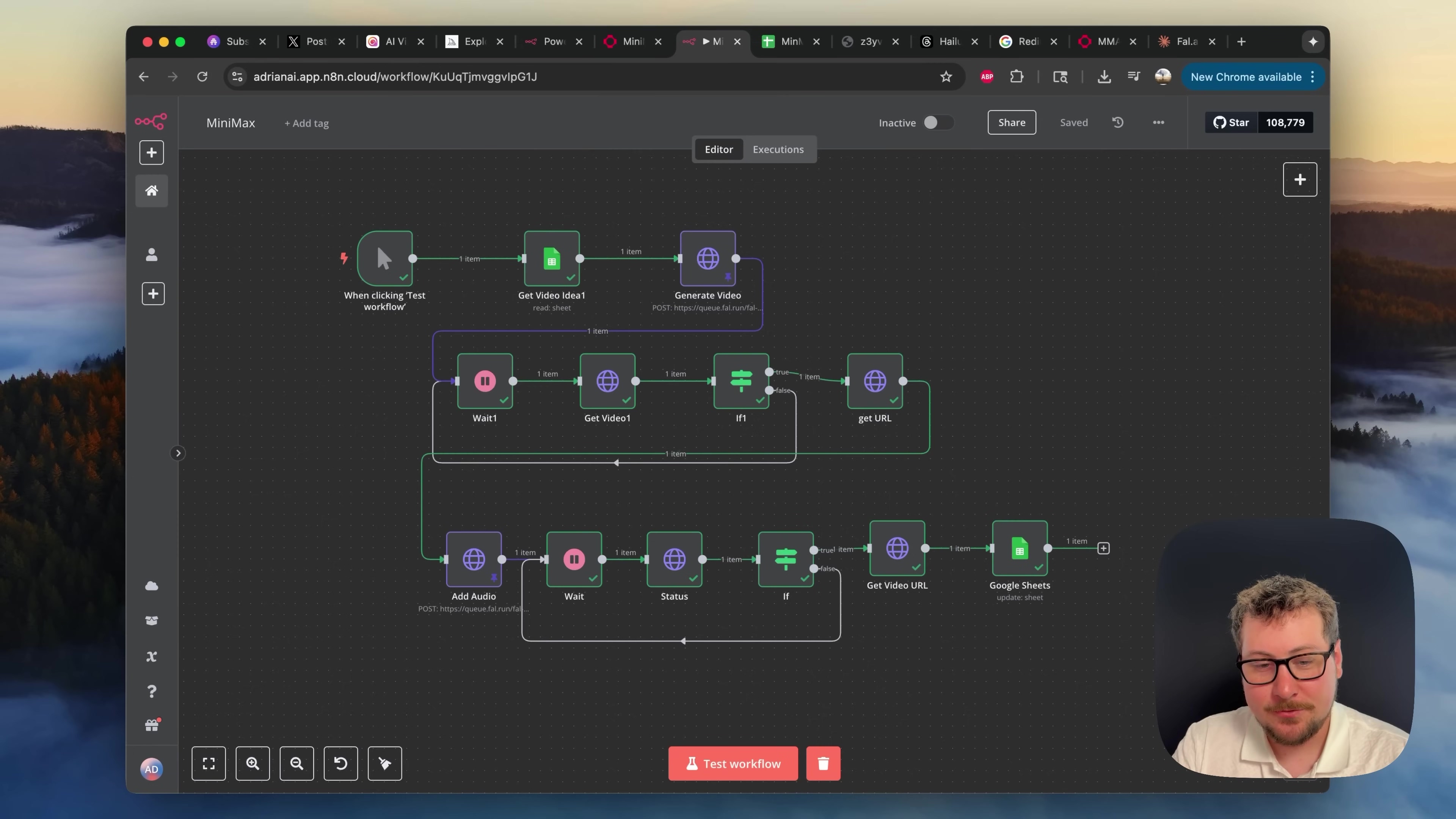Click the AD user avatar
This screenshot has height=819, width=1456.
coord(152,769)
